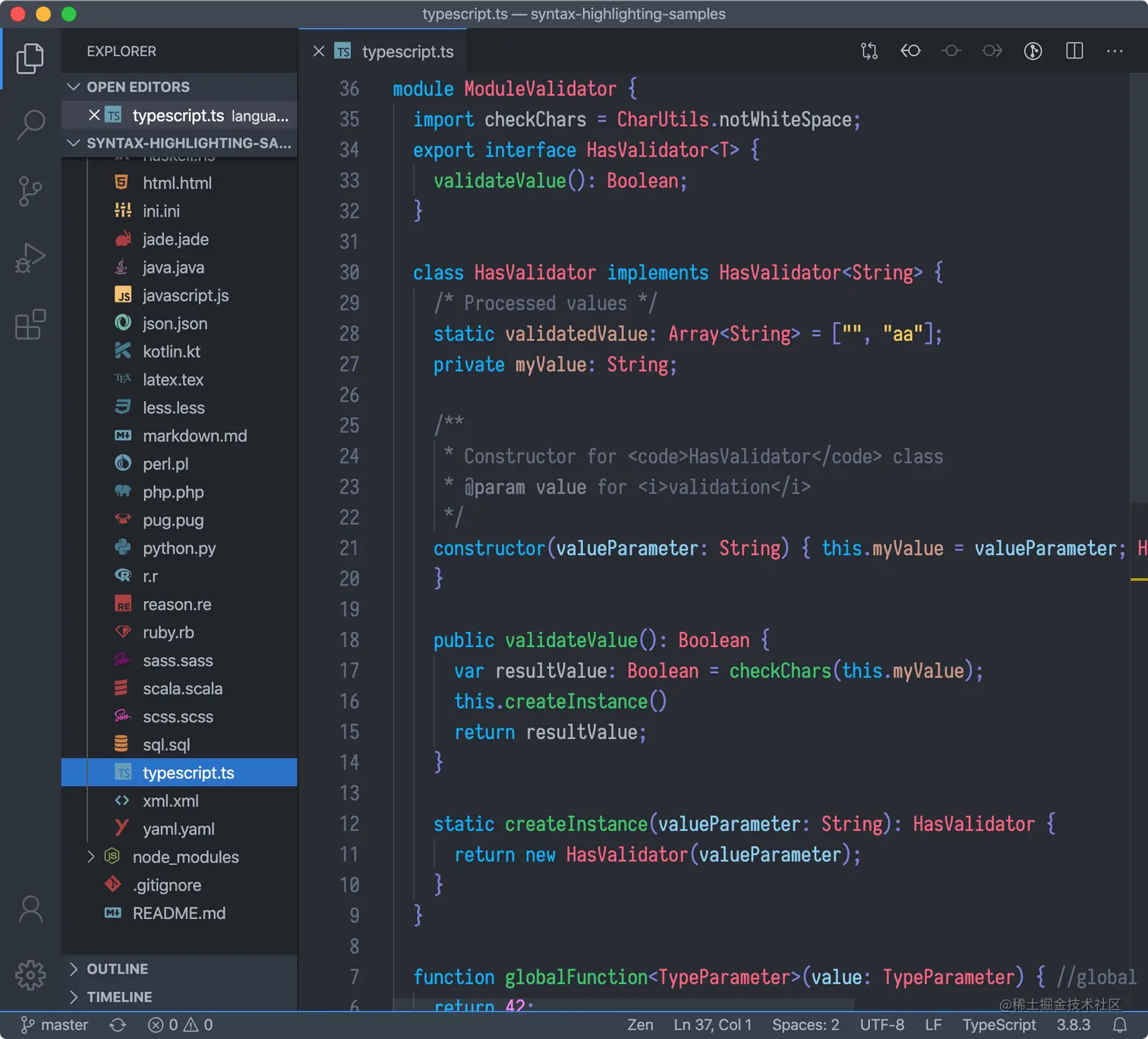Open the Extensions view
Image resolution: width=1148 pixels, height=1039 pixels.
[30, 324]
